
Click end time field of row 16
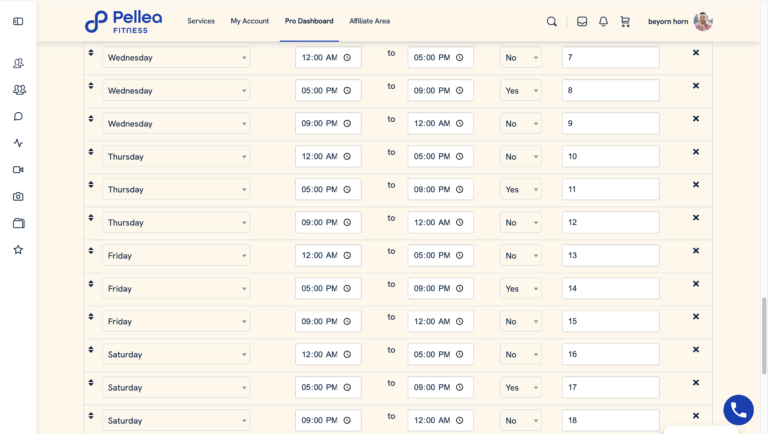(x=440, y=354)
